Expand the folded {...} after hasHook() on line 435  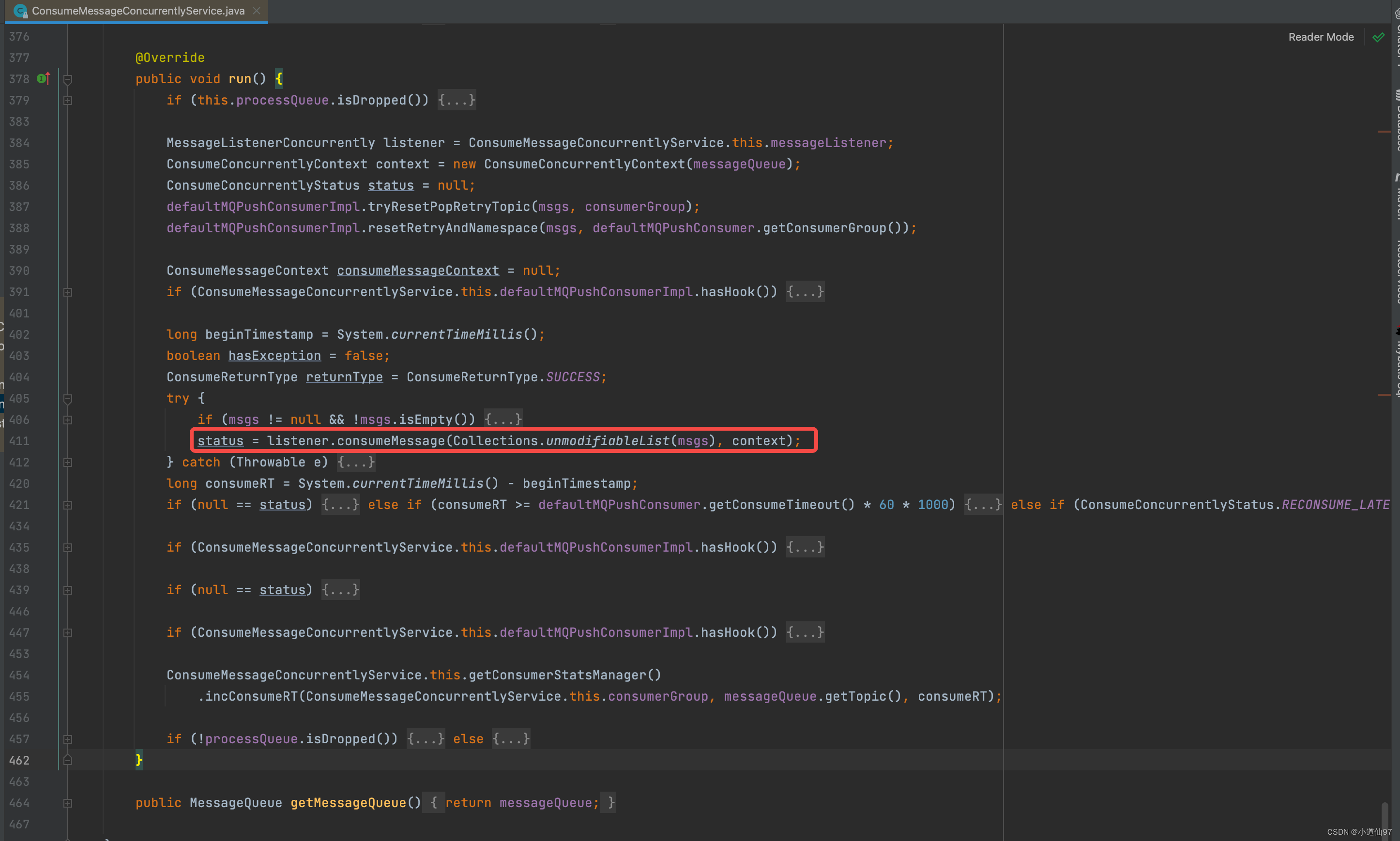point(805,547)
